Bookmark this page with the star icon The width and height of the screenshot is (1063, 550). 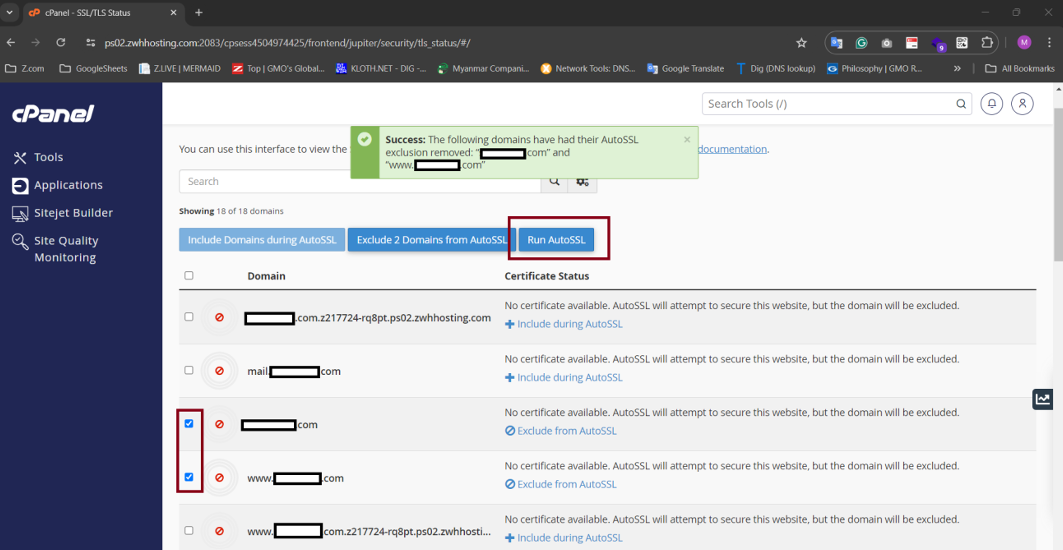click(x=801, y=43)
